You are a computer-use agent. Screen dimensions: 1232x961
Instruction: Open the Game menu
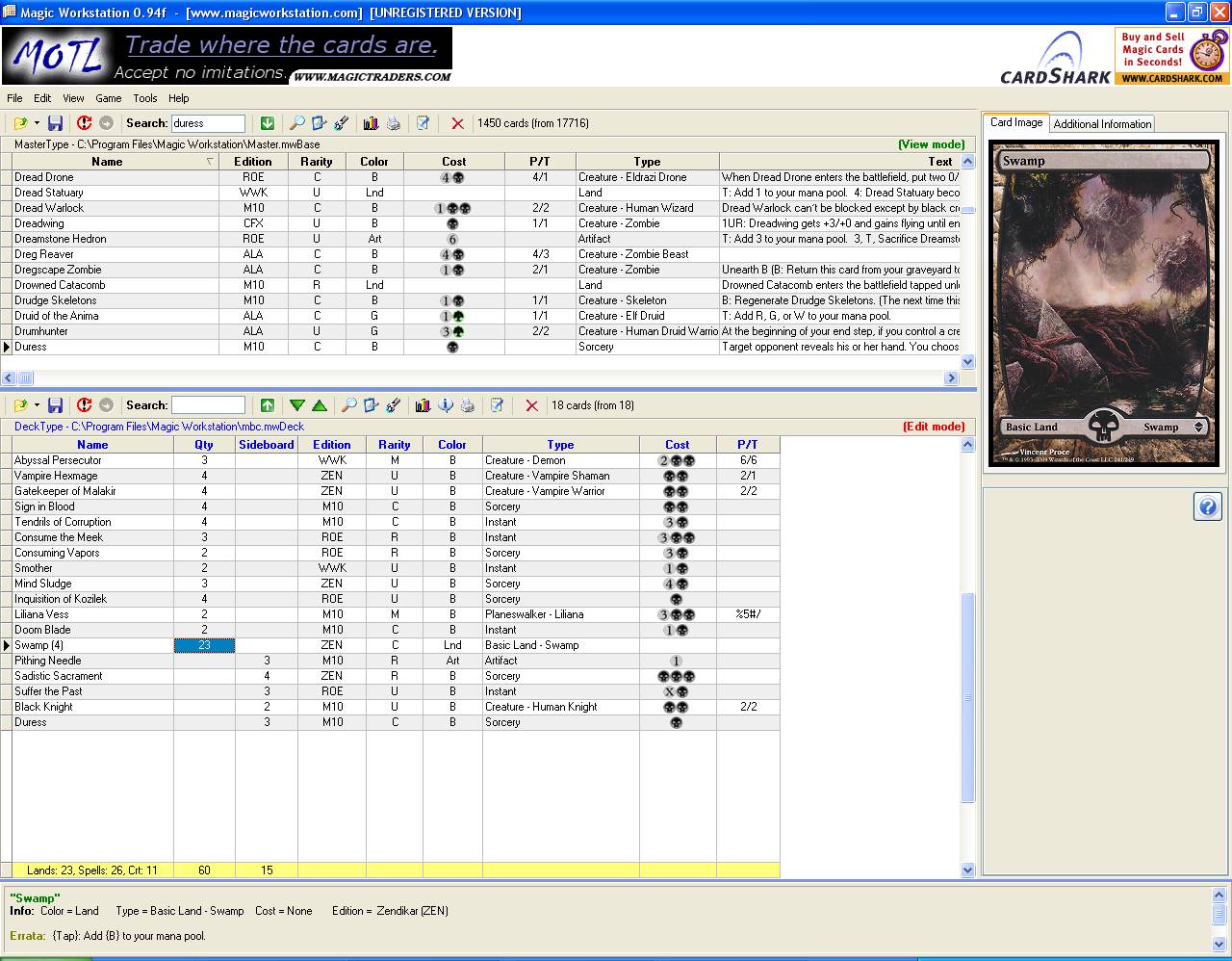coord(108,98)
